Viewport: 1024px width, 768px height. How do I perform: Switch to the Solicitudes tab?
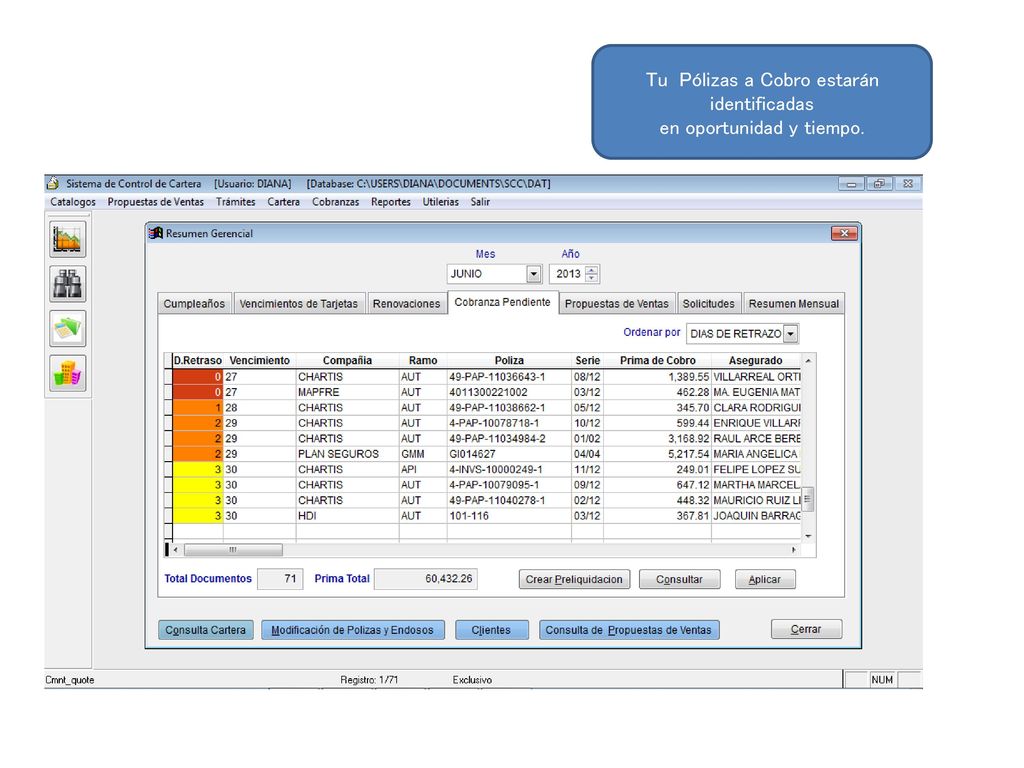pos(709,304)
